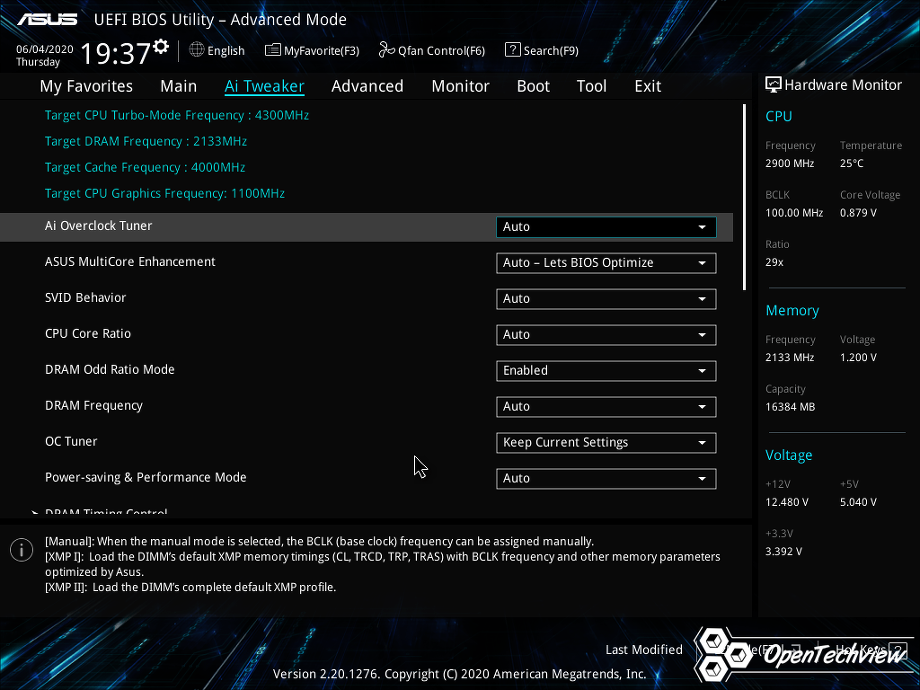Screen dimensions: 920x690
Task: Click the CPU temperature value 25°C
Action: [852, 164]
